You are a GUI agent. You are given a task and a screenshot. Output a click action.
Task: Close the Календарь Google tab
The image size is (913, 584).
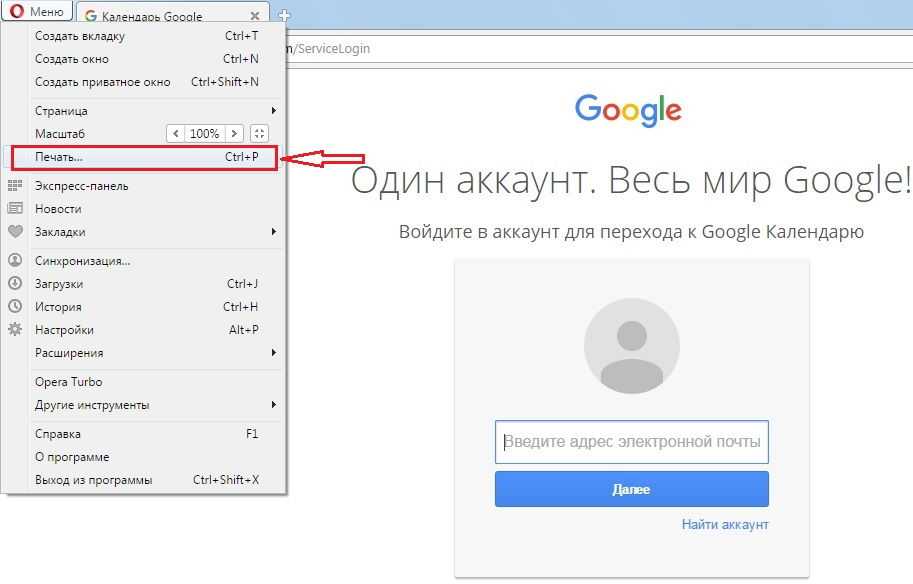255,16
